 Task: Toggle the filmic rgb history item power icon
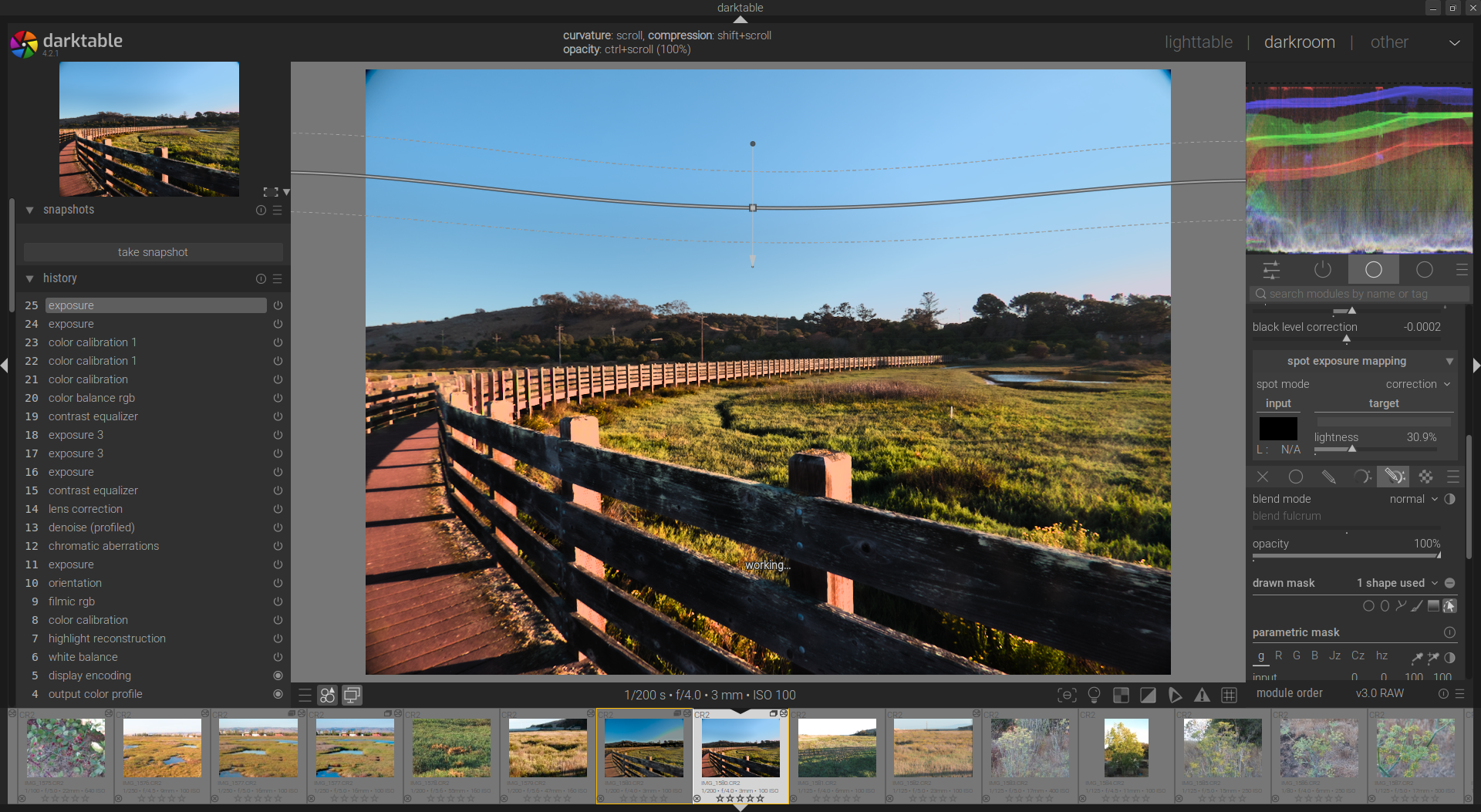[278, 601]
